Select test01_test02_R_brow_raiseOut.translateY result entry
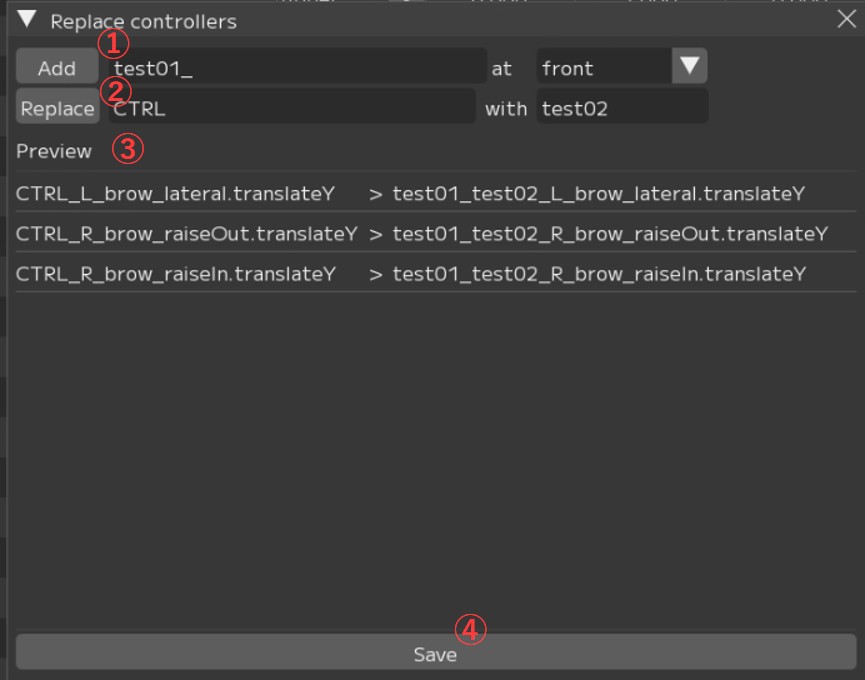This screenshot has width=865, height=680. point(610,234)
